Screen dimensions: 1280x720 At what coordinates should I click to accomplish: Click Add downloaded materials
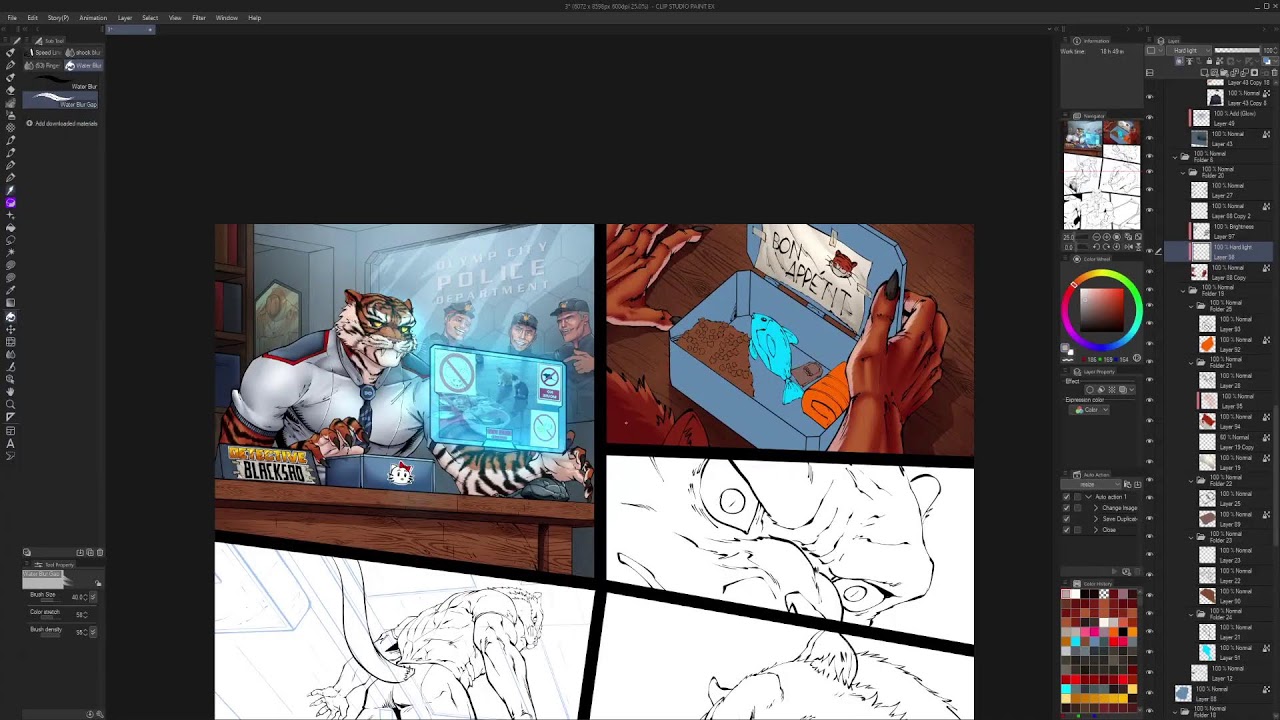[x=62, y=124]
